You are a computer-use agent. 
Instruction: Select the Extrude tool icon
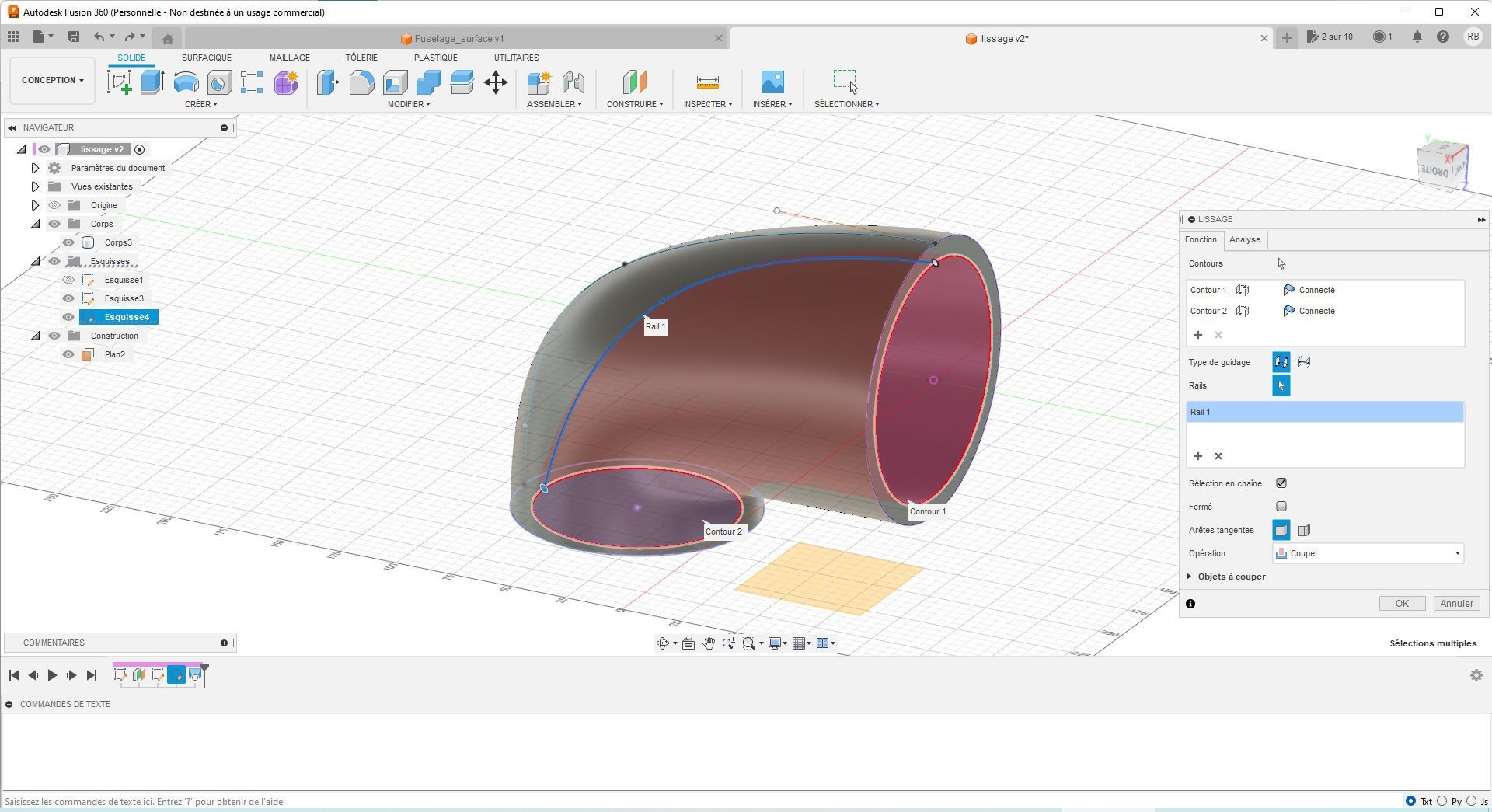tap(152, 82)
